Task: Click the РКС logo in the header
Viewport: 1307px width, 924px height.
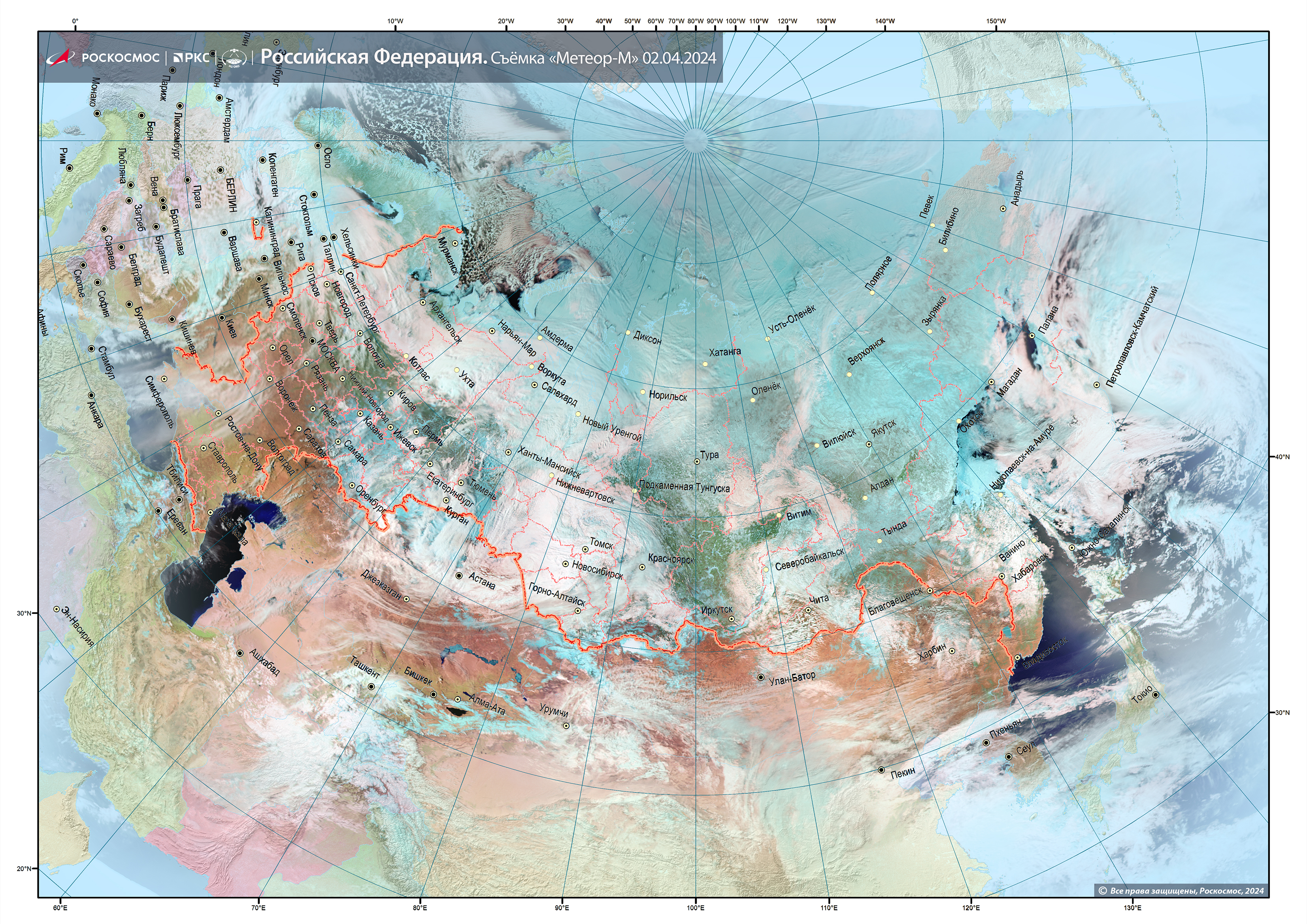Action: (x=191, y=57)
